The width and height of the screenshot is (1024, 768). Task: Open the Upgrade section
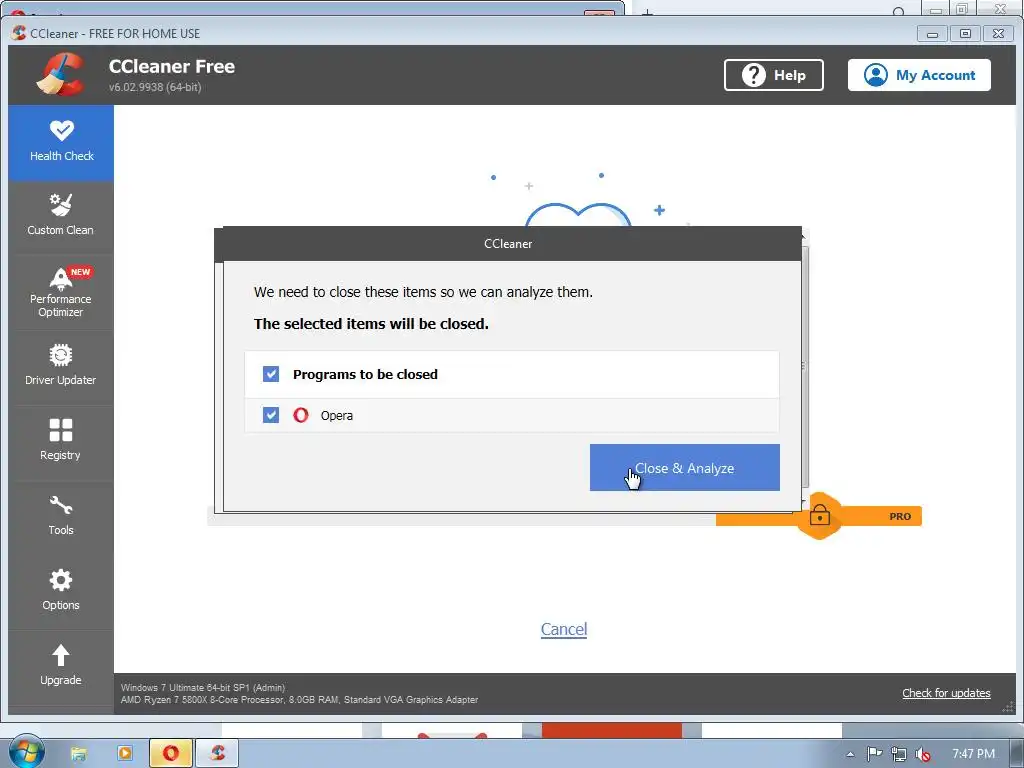pos(61,667)
